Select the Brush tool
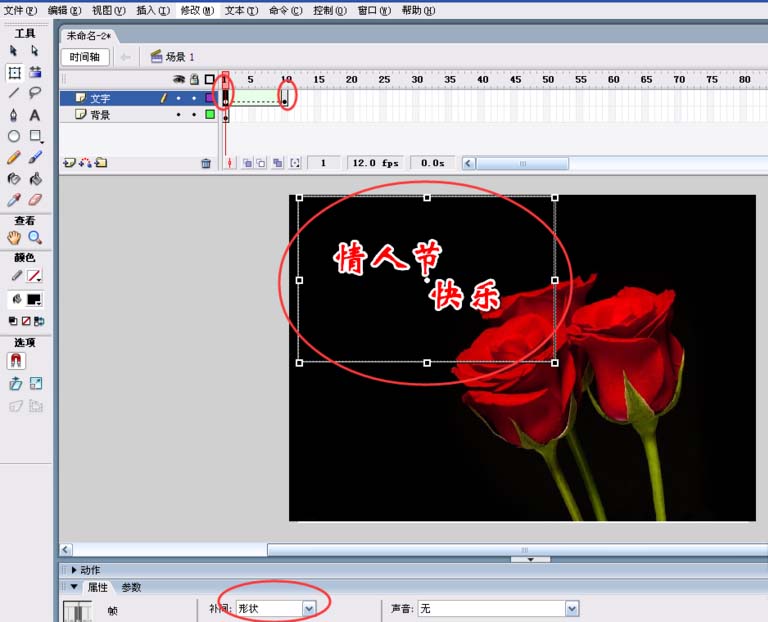The image size is (768, 622). 35,157
